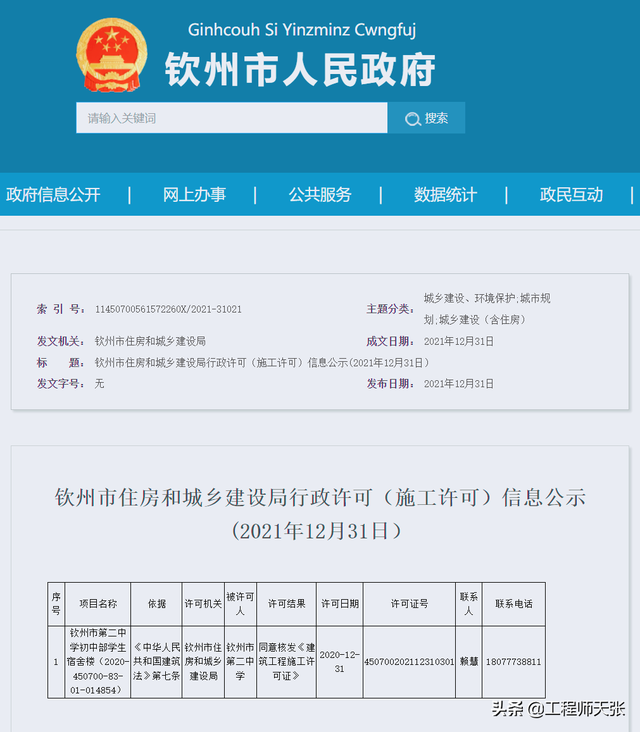
Task: Click the 许可机关 column header
Action: (203, 604)
